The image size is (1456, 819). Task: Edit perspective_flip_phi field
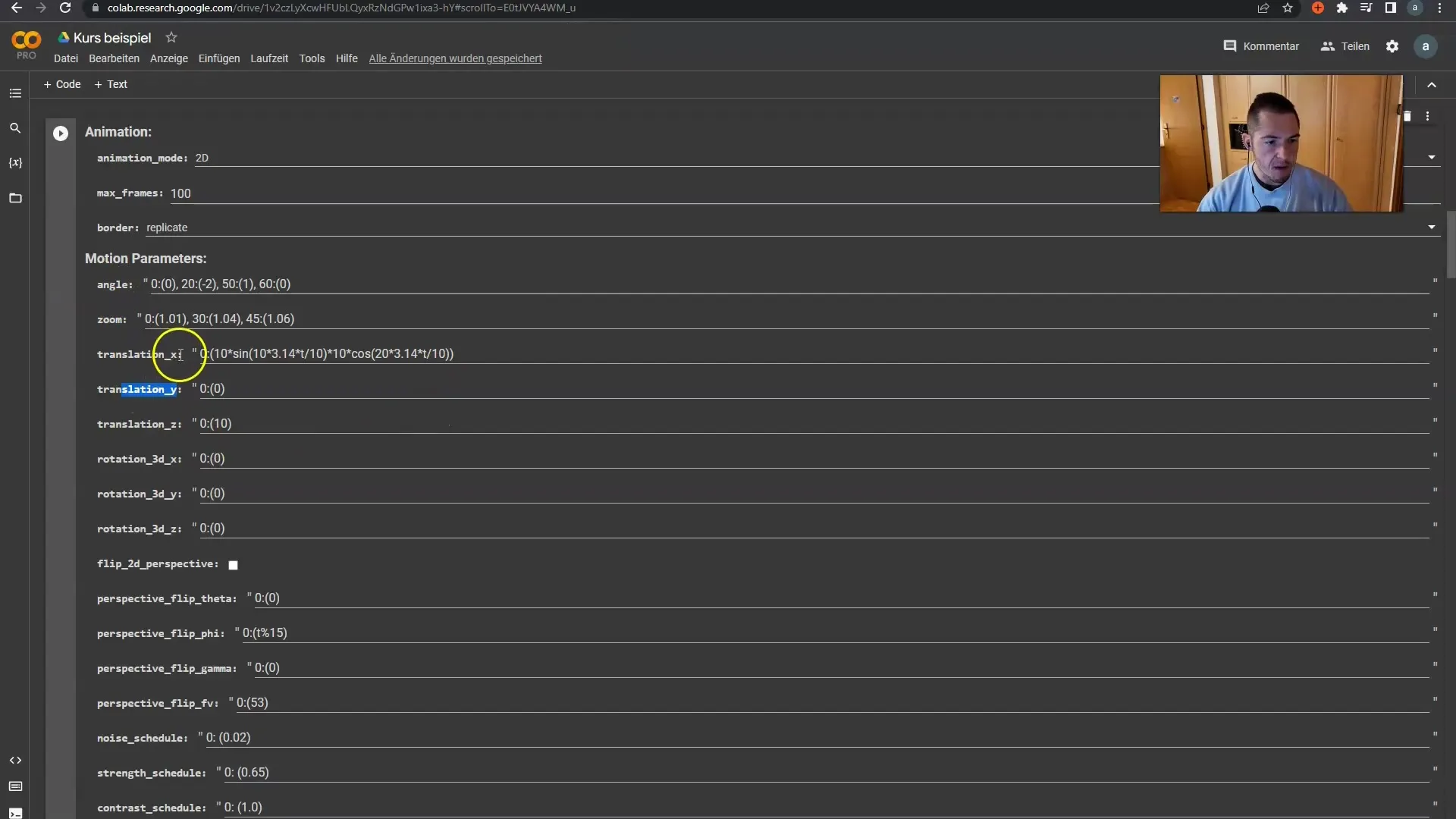tap(836, 633)
